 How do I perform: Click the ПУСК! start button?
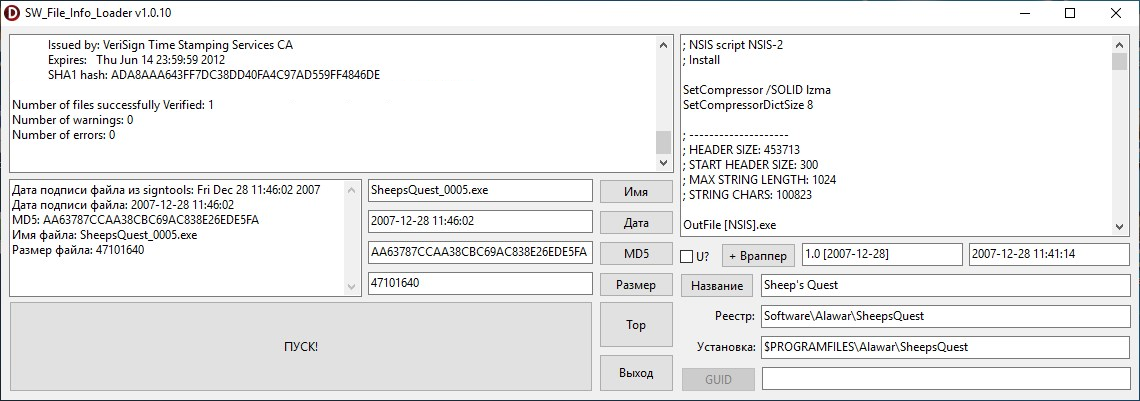tap(300, 347)
